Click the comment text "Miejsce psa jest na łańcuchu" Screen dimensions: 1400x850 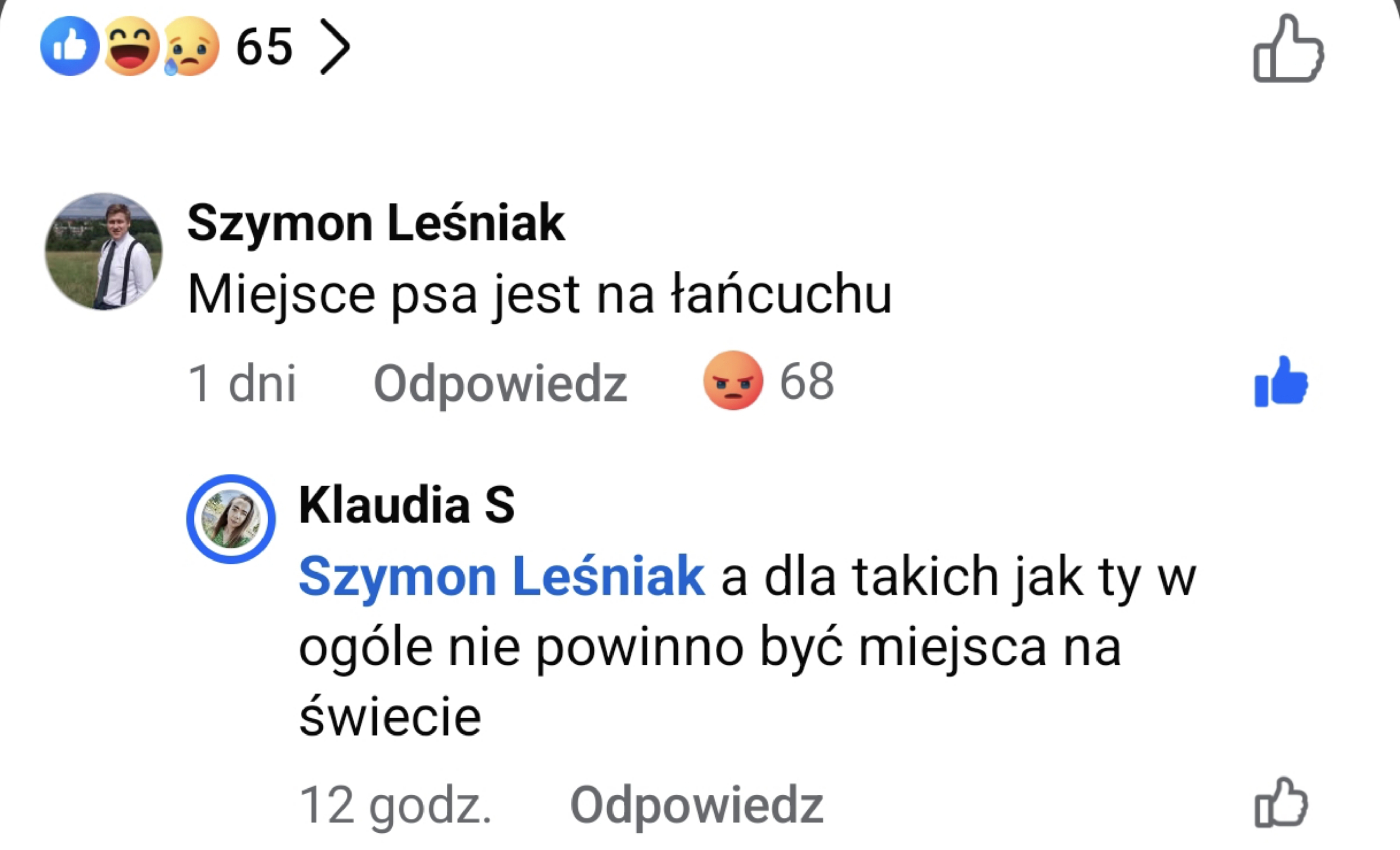pyautogui.click(x=539, y=294)
